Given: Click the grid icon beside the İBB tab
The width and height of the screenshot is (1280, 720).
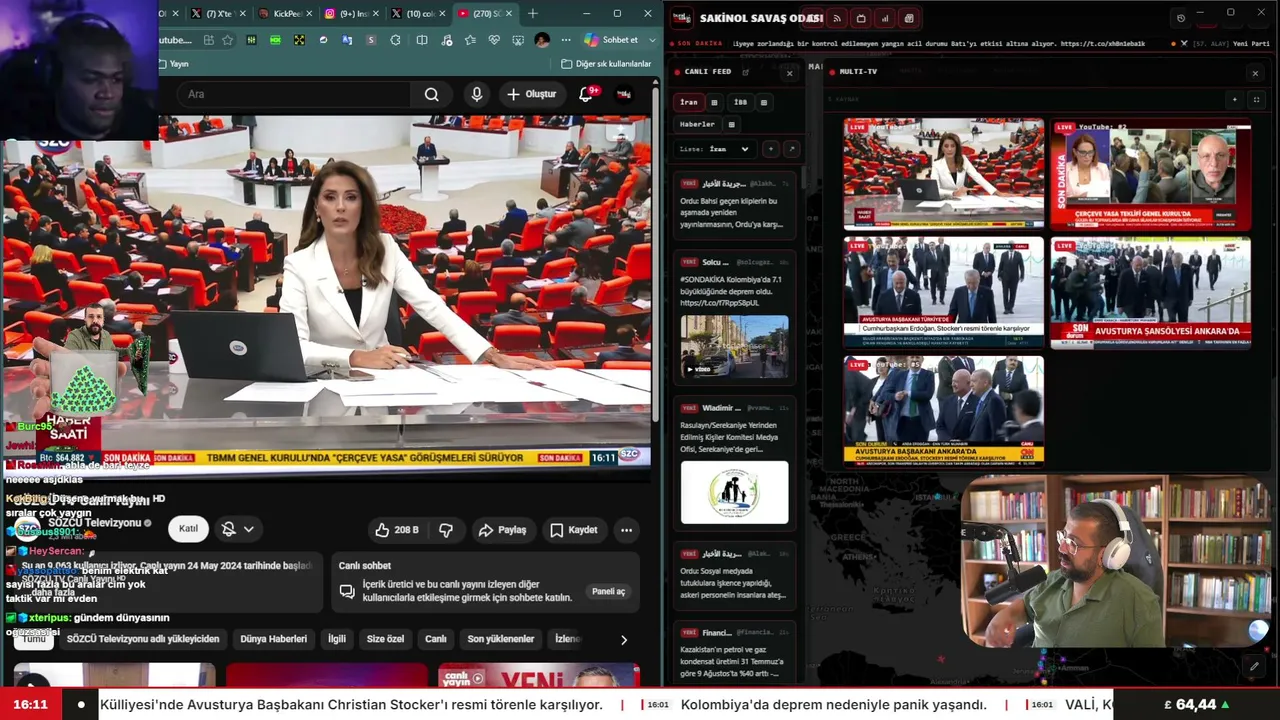Looking at the screenshot, I should click(764, 102).
